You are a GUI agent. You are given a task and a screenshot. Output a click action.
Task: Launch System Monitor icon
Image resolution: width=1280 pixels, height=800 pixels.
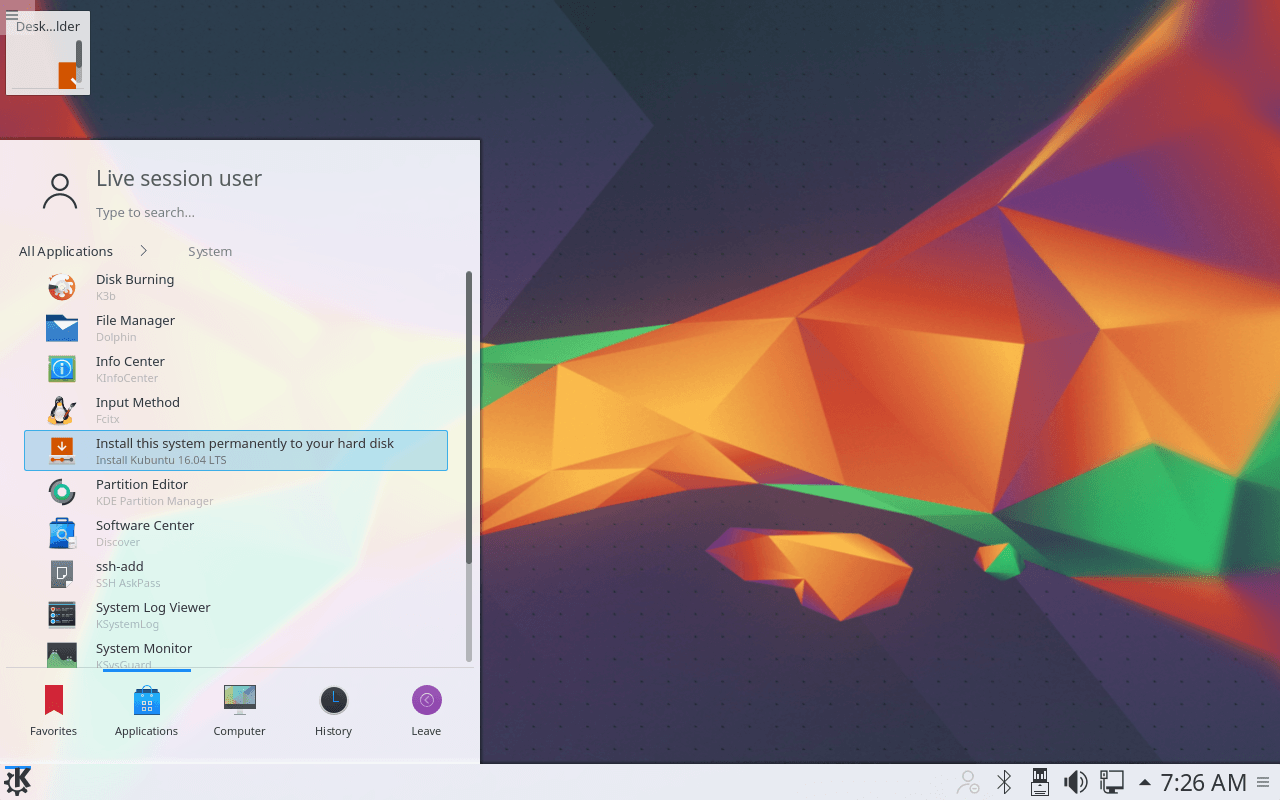click(62, 654)
